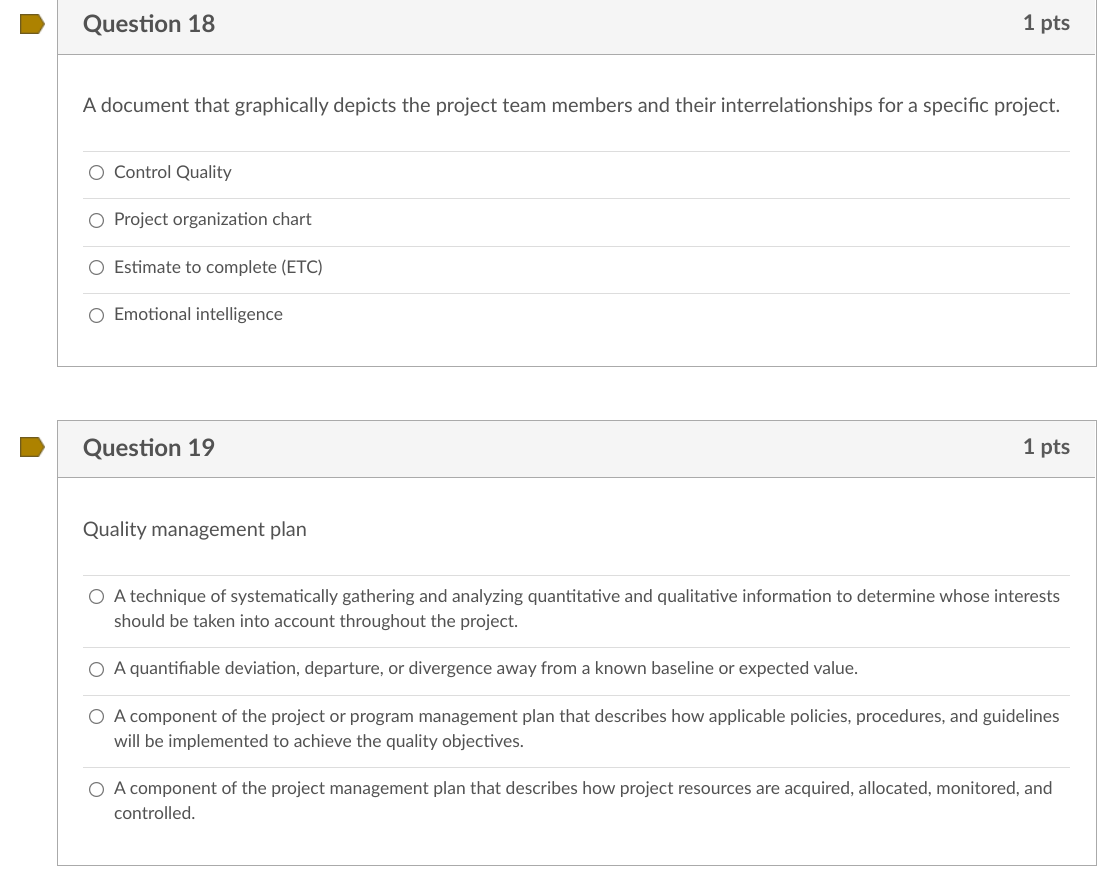Click the Question 19 header
The height and width of the screenshot is (876, 1108).
click(x=148, y=448)
